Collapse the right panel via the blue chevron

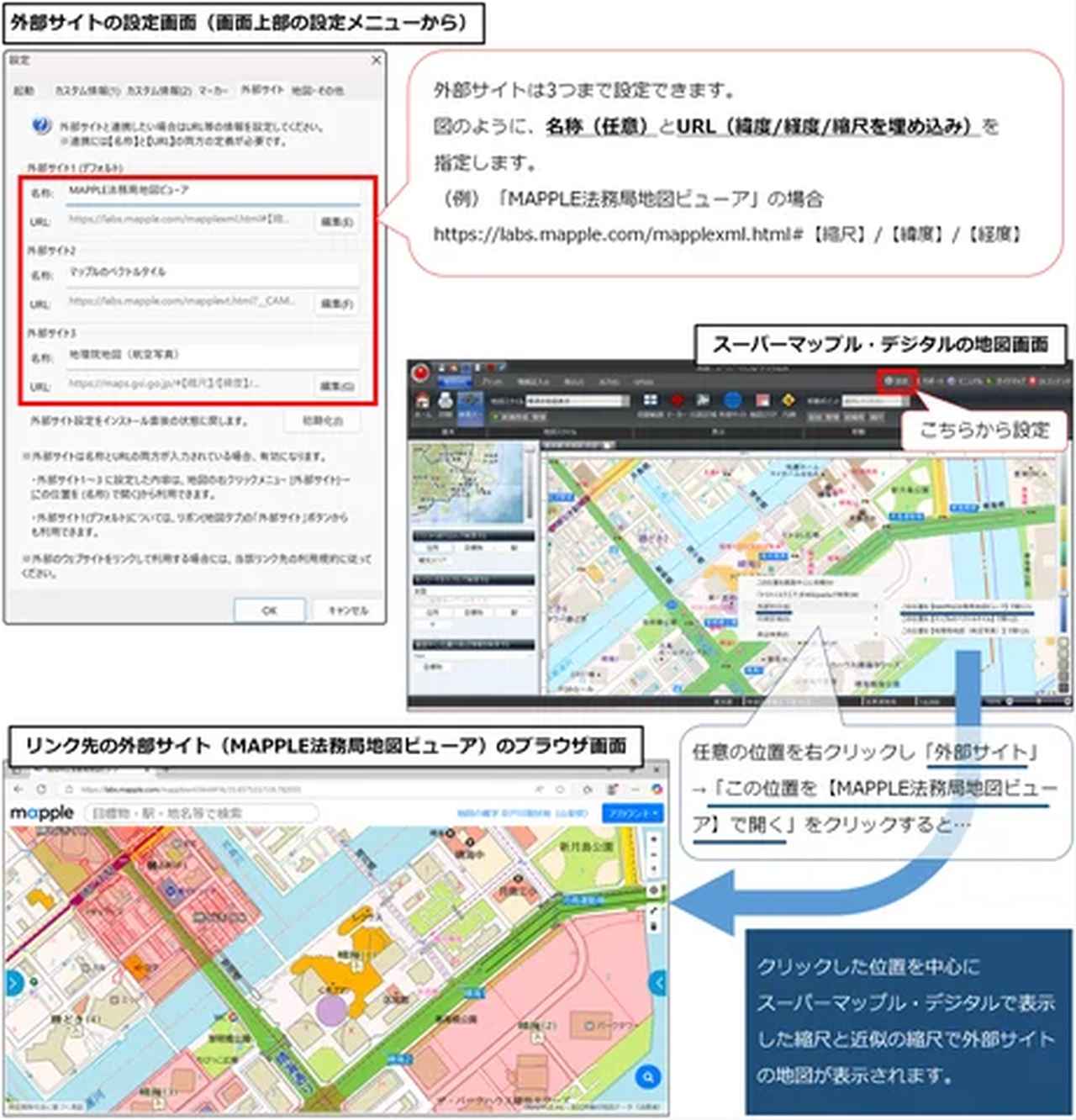tap(658, 981)
